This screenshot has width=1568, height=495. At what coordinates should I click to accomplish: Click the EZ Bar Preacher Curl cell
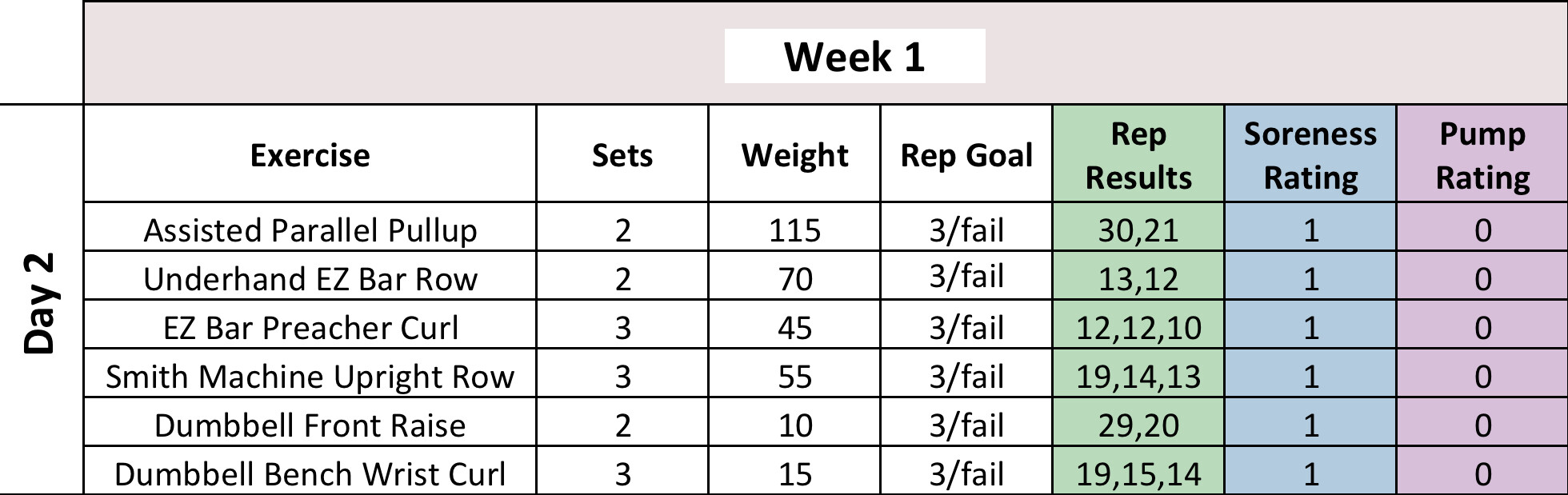click(310, 328)
